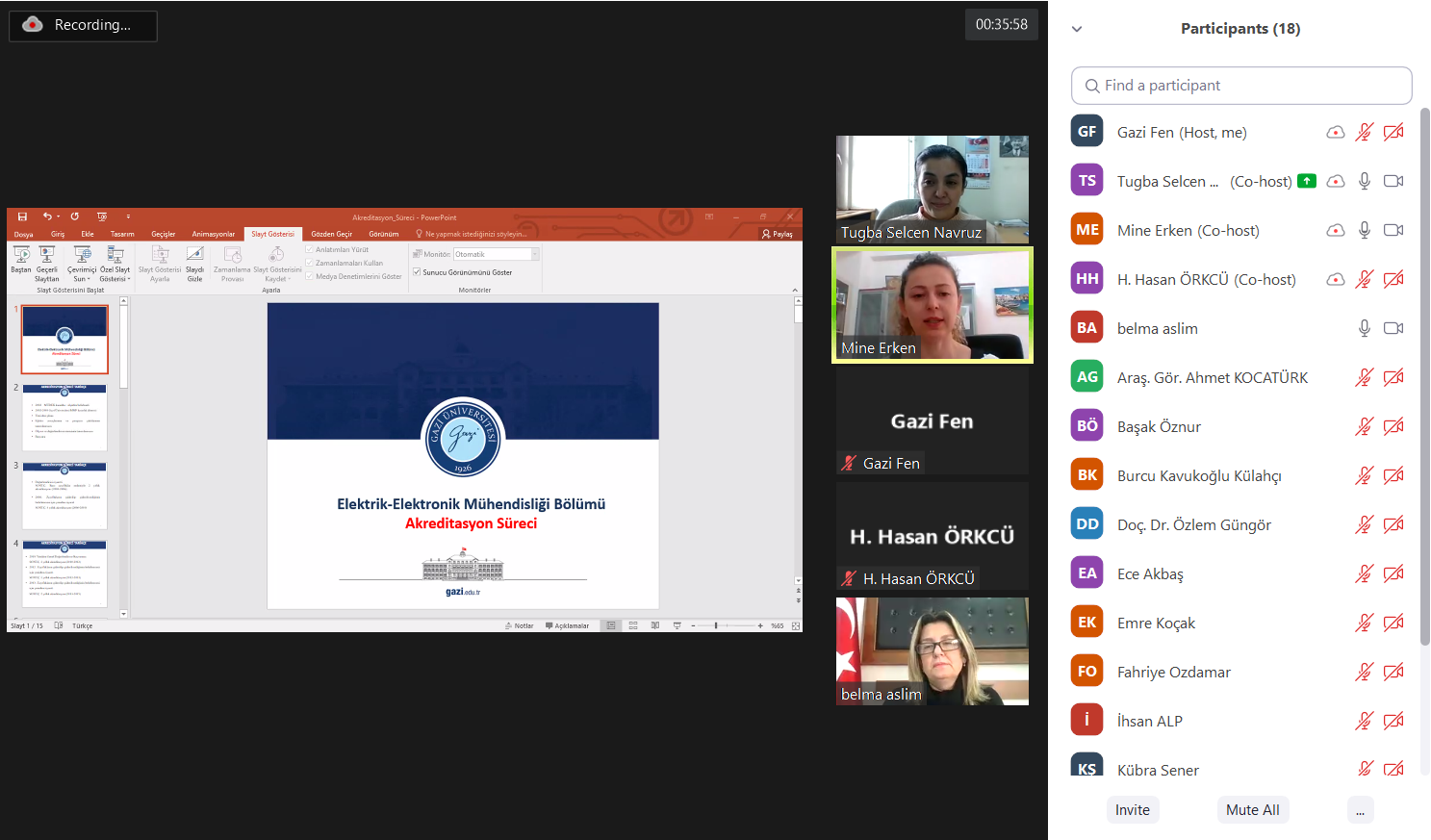Switch to Animasyonlar ribbon tab
The width and height of the screenshot is (1431, 840).
coord(214,234)
